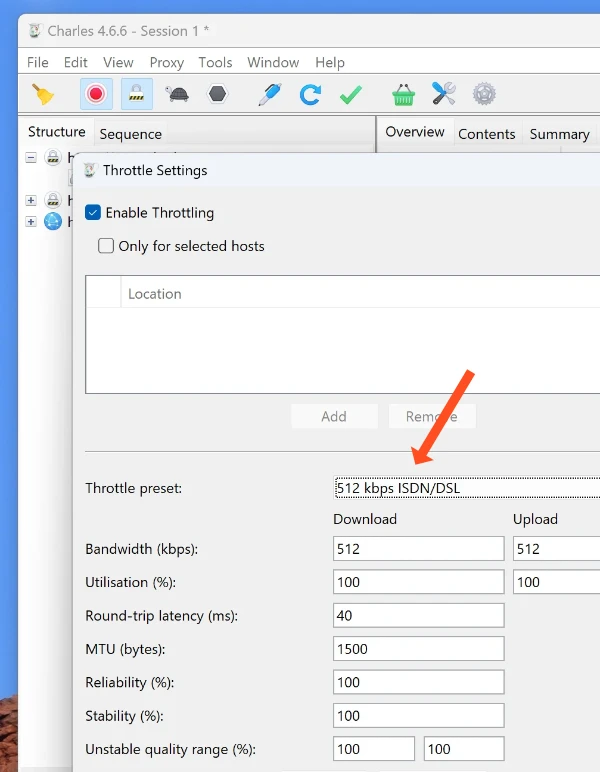
Task: Click the Add location button
Action: 334,417
